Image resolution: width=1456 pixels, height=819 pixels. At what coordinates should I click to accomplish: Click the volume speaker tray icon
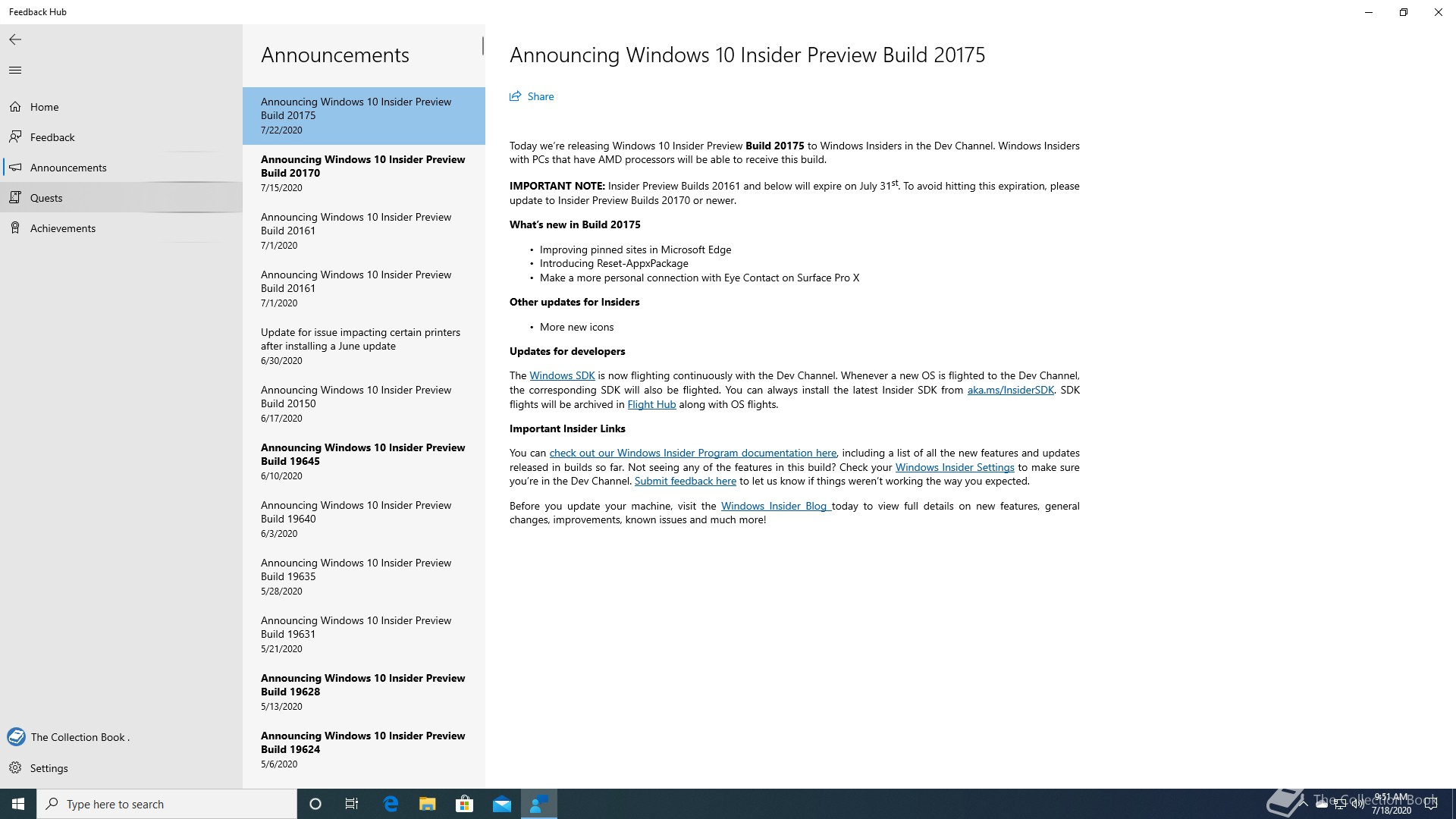pyautogui.click(x=1357, y=805)
